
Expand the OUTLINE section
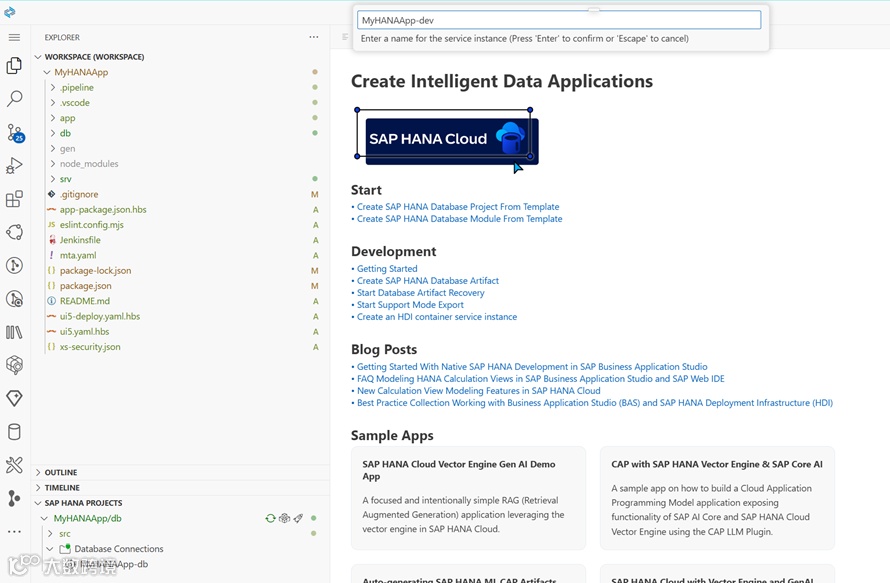click(x=38, y=472)
